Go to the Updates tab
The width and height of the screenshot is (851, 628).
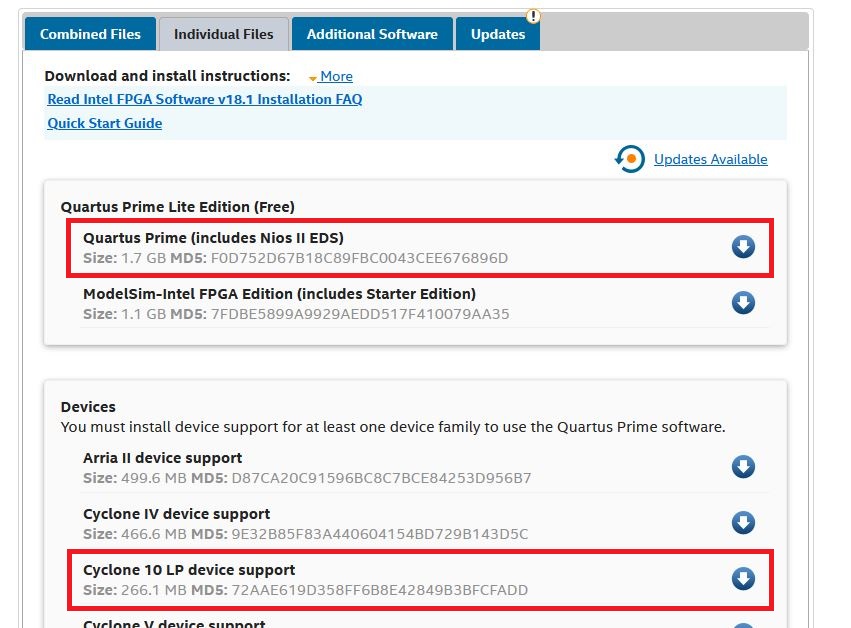coord(498,34)
